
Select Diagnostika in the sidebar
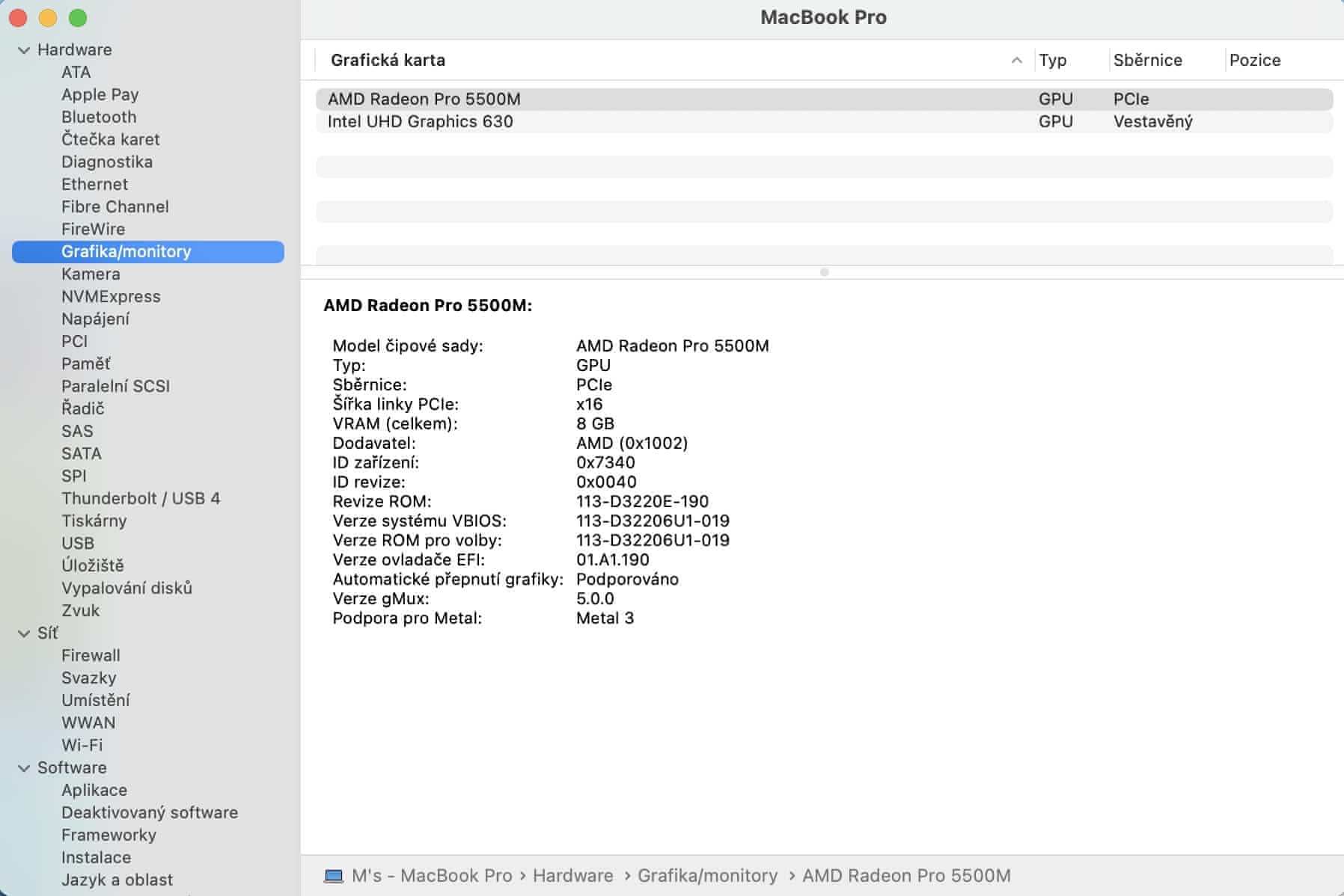pos(107,162)
